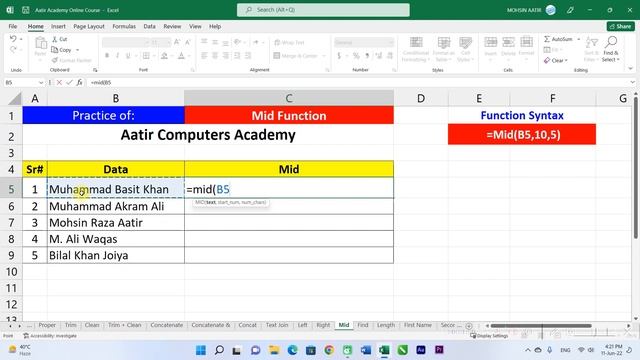Click the Search box in title bar
The height and width of the screenshot is (360, 640).
[x=323, y=10]
